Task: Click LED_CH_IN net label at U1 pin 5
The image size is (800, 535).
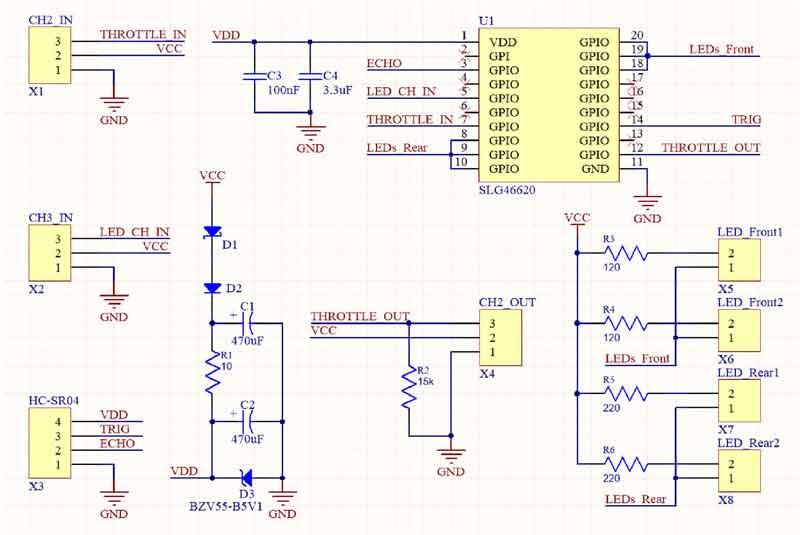Action: point(402,91)
